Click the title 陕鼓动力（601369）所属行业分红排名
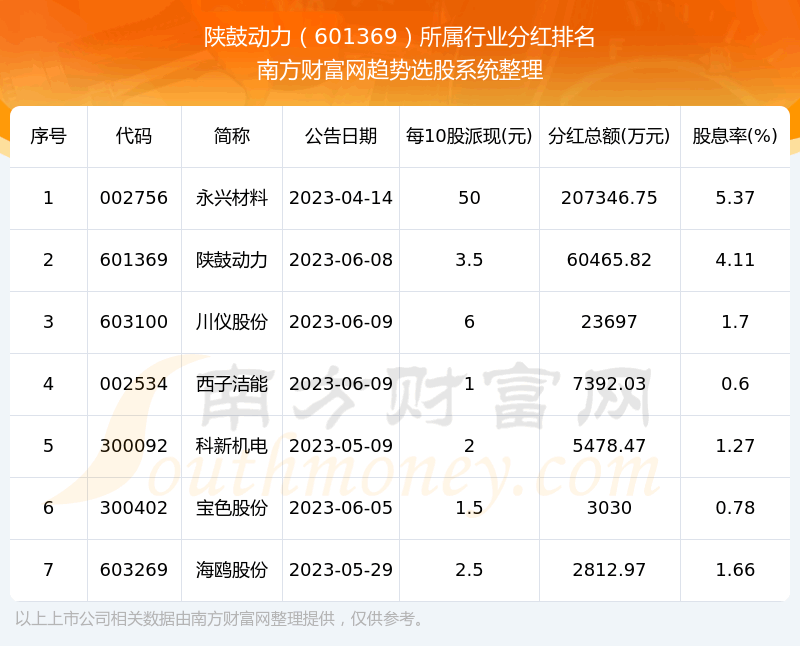 click(x=400, y=37)
